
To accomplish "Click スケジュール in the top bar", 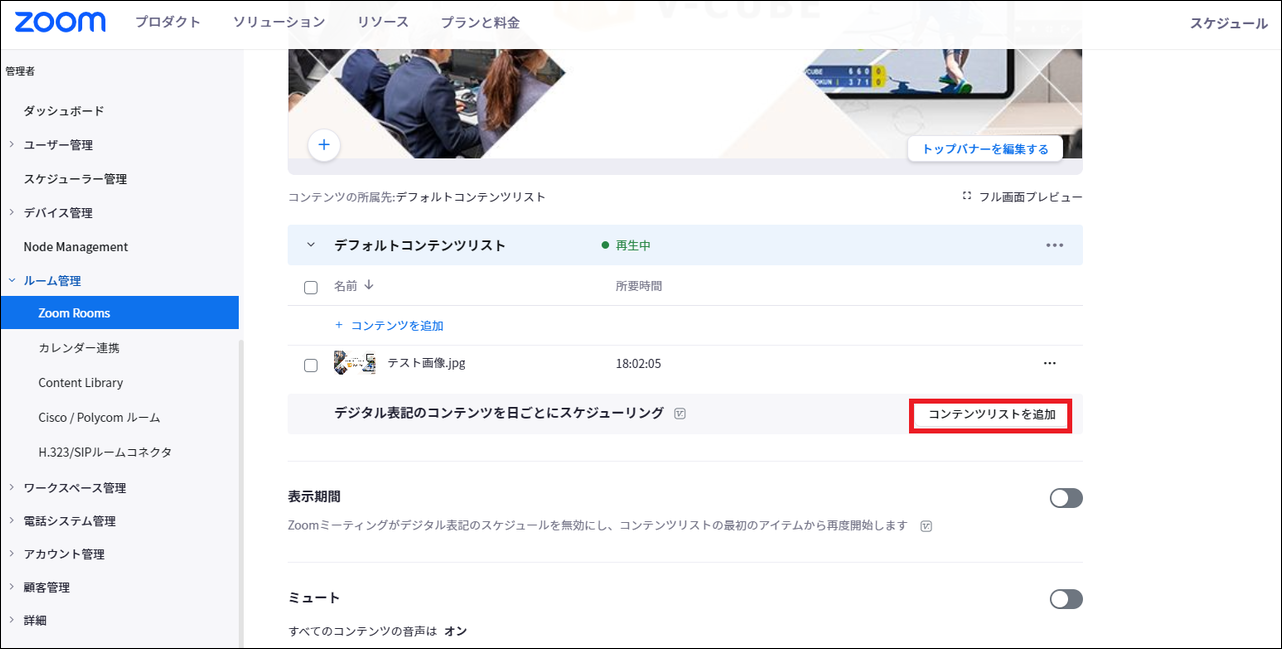I will point(1229,23).
